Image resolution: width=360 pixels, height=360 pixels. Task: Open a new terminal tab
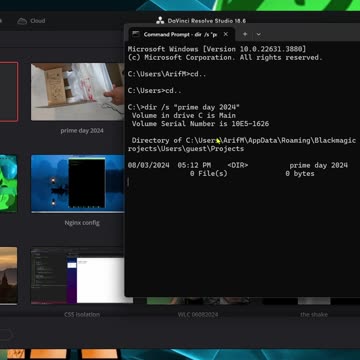pyautogui.click(x=245, y=34)
